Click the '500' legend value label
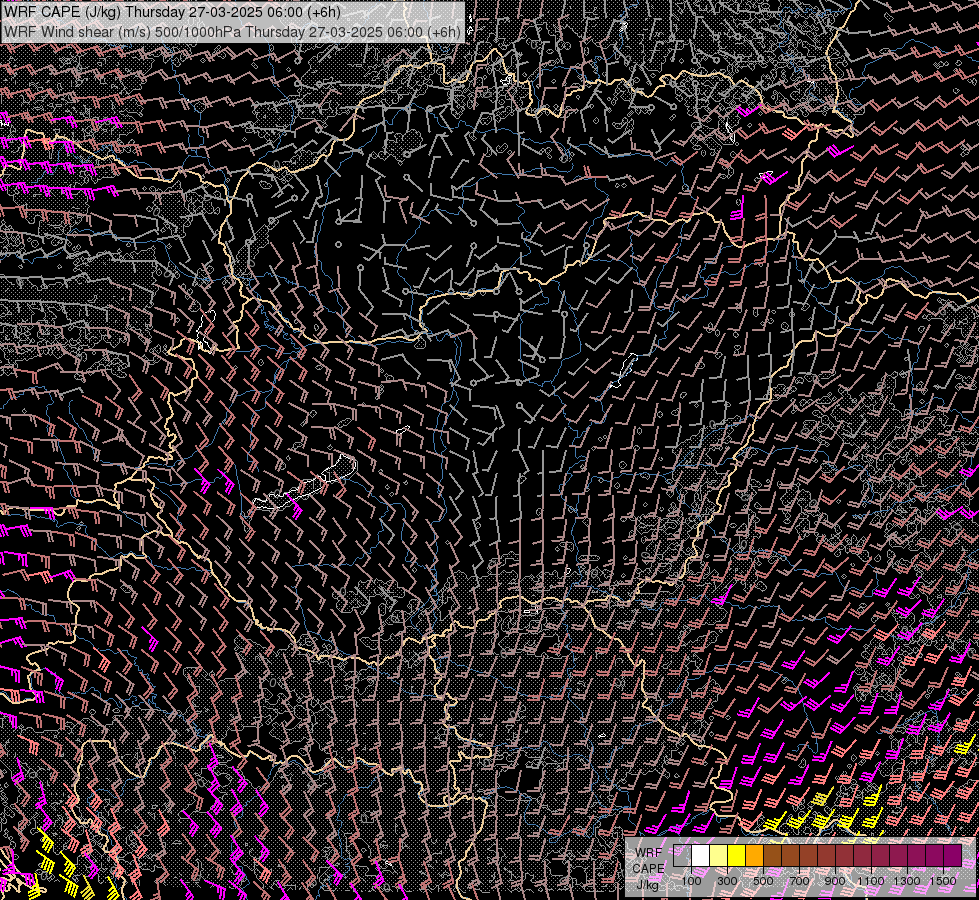 click(x=763, y=881)
